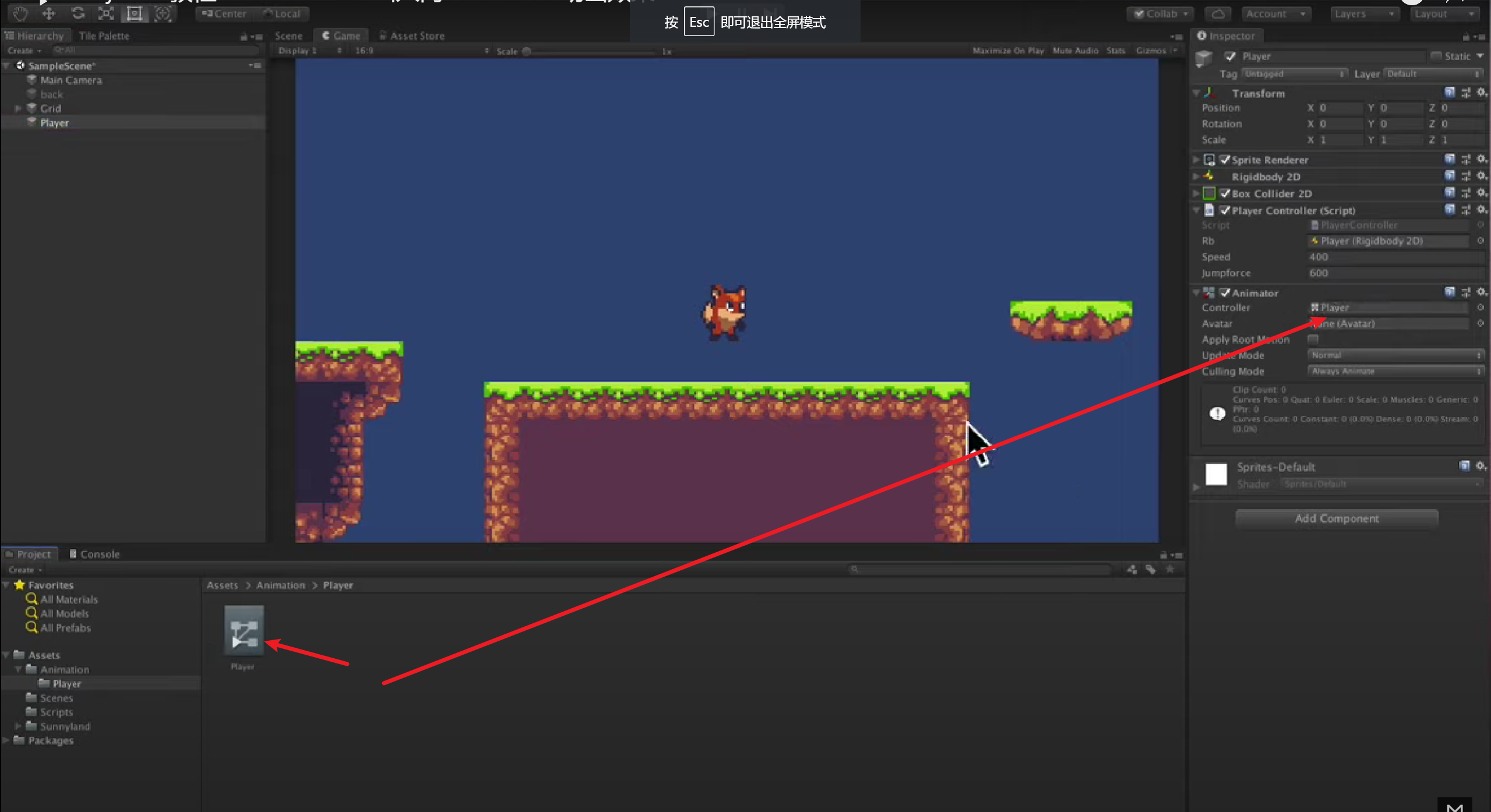Toggle the Static checkbox for Player
The image size is (1491, 812).
1436,56
